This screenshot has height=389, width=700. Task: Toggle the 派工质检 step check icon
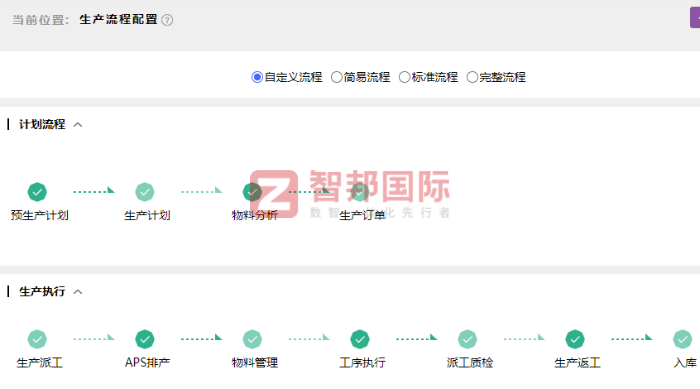[467, 339]
